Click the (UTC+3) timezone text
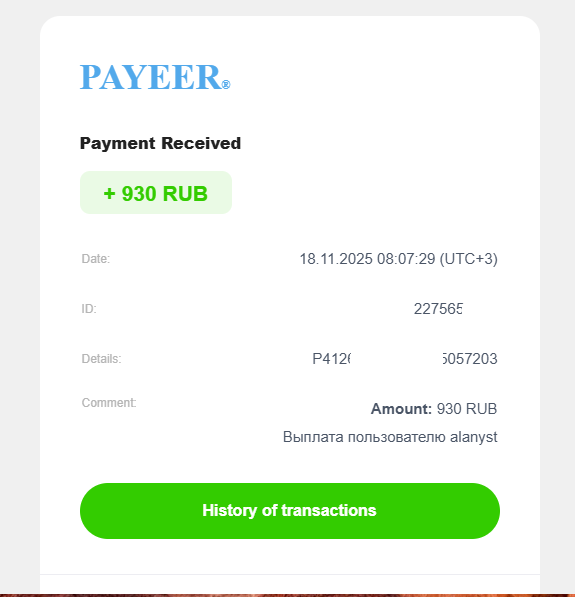575x597 pixels. tap(468, 259)
